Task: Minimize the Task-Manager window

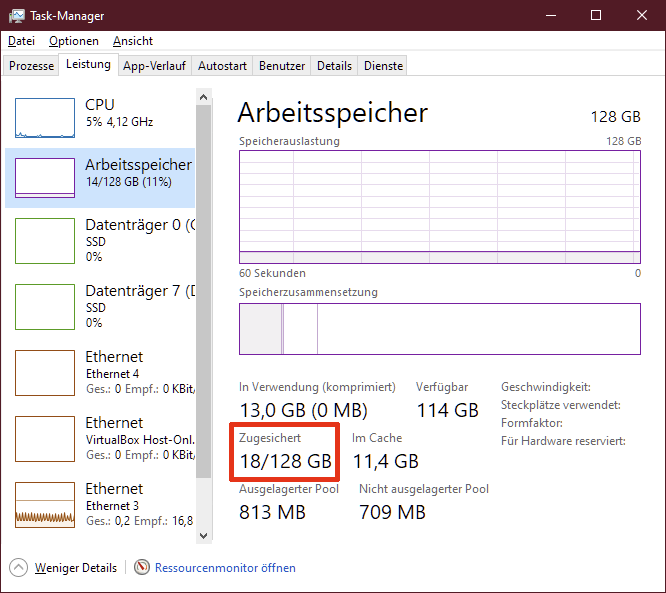Action: pos(551,16)
